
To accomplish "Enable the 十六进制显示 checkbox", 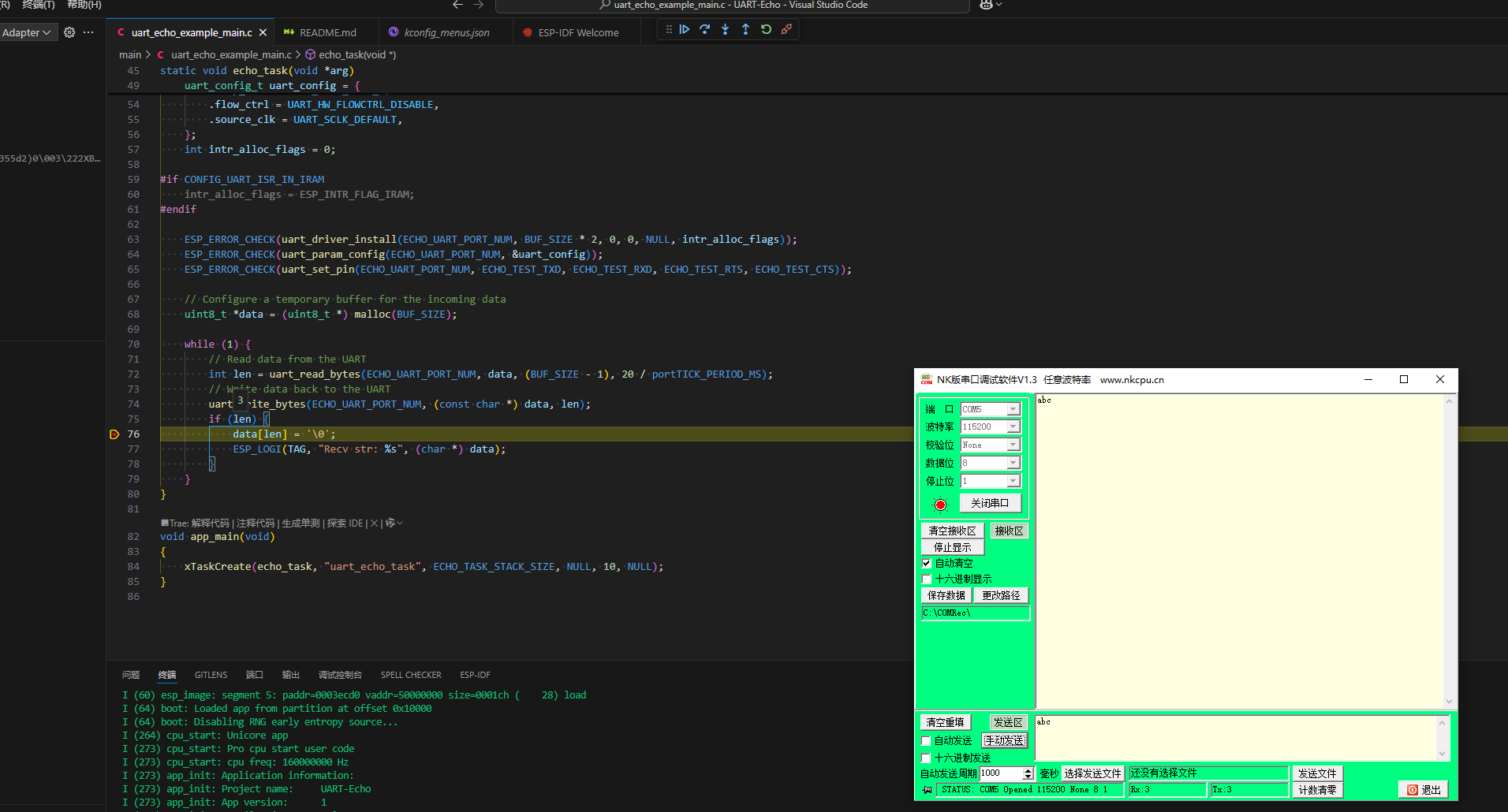I will pos(927,579).
